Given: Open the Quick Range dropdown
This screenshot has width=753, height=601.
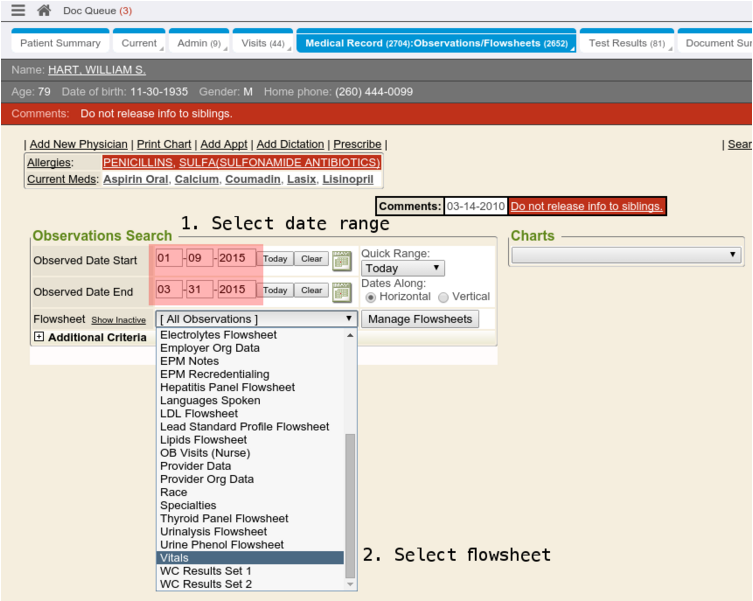Looking at the screenshot, I should tap(403, 269).
